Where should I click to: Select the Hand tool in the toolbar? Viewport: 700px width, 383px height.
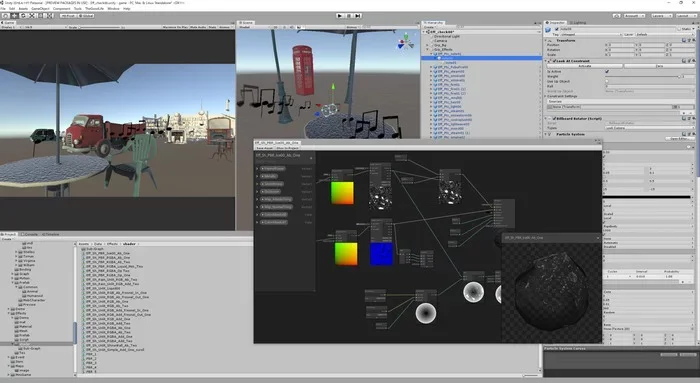[x=5, y=16]
